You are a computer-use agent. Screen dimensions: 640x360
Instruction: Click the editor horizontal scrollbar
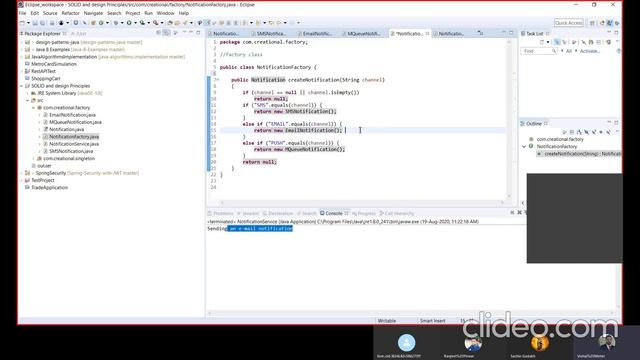click(362, 202)
